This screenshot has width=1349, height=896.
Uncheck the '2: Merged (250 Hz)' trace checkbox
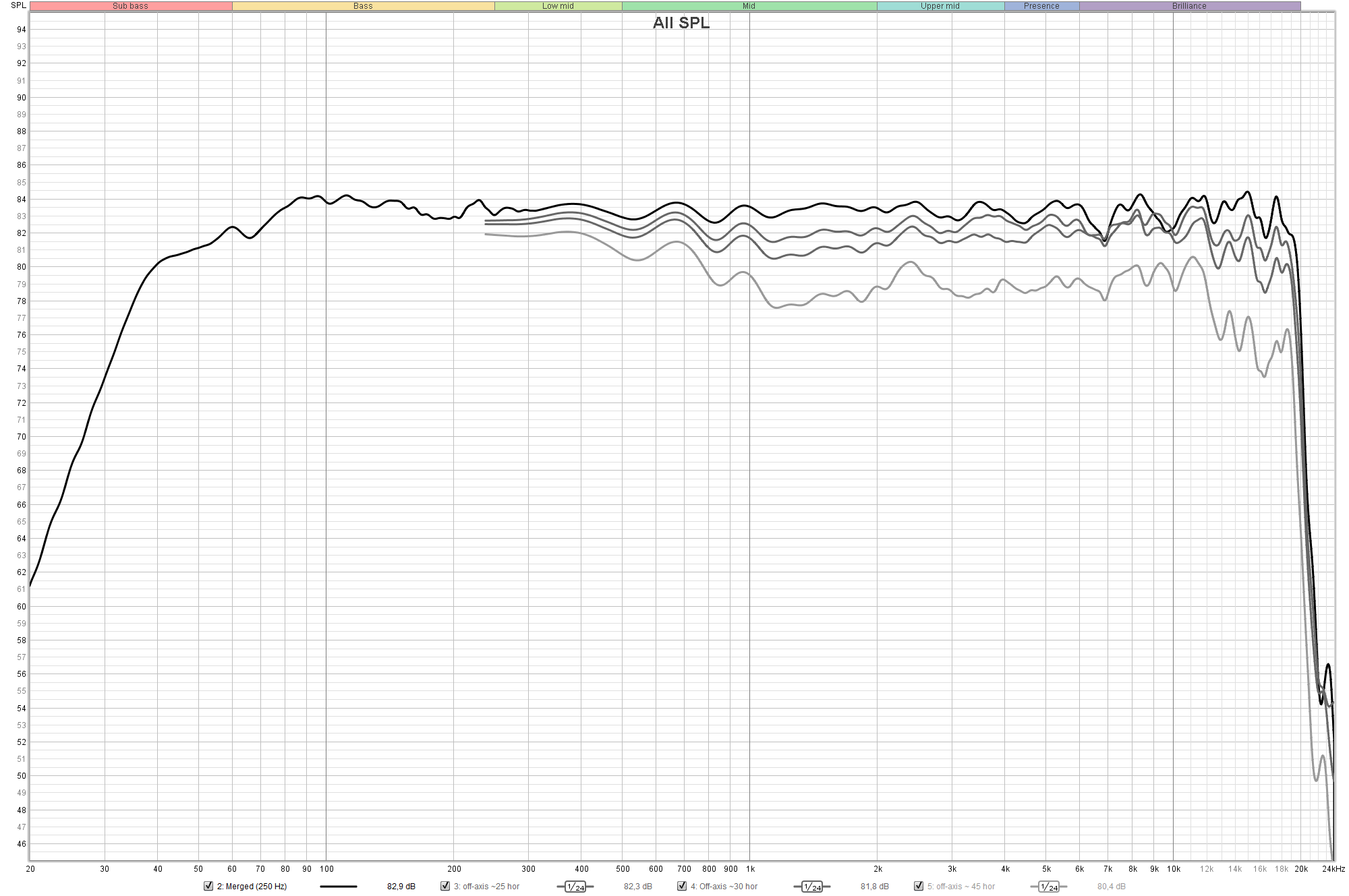tap(208, 886)
